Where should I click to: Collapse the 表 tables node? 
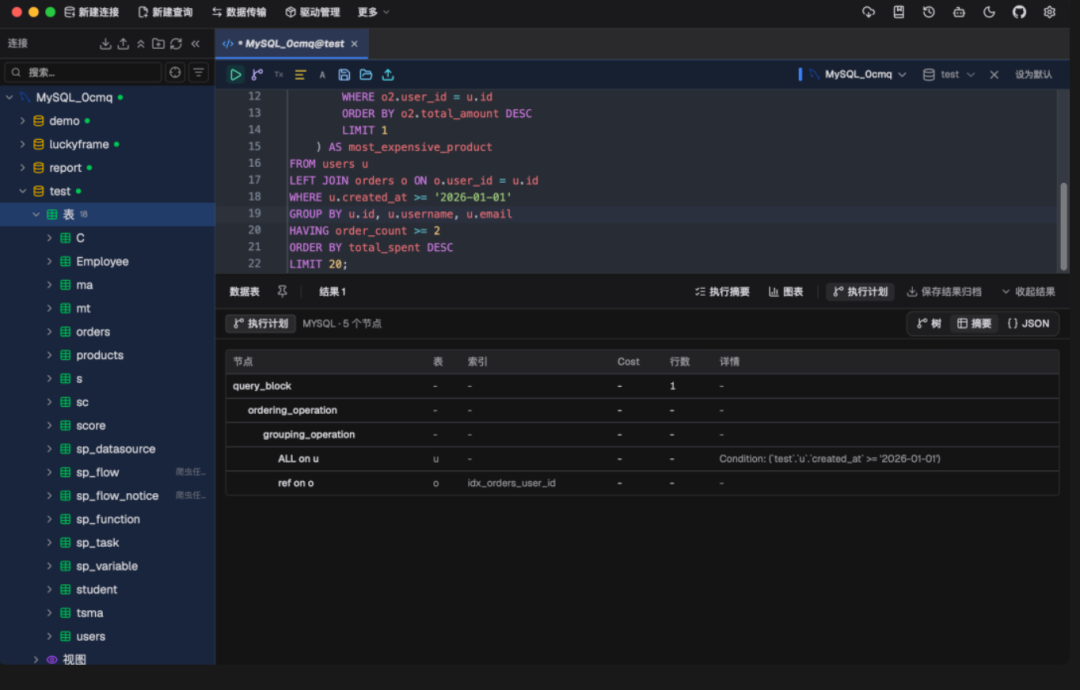point(36,214)
